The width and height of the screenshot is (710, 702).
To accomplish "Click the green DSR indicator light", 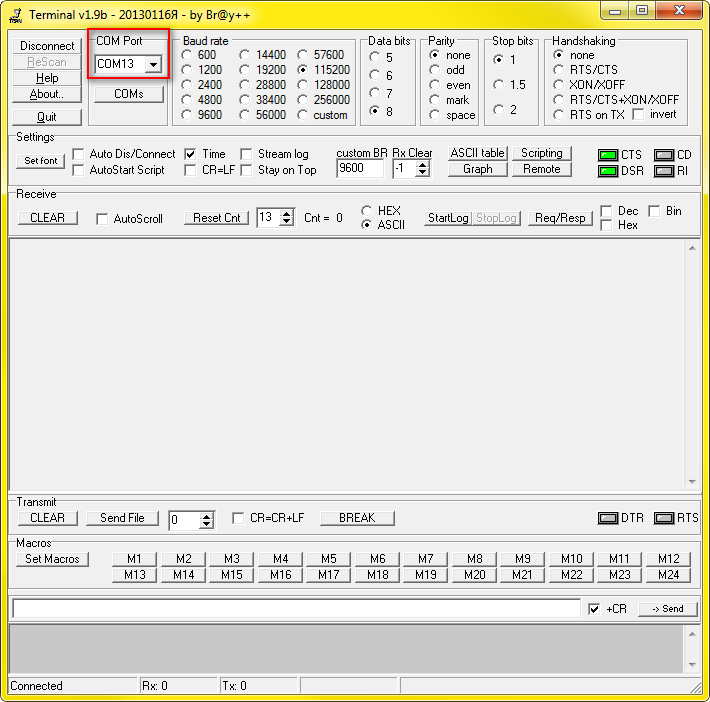I will [x=607, y=171].
